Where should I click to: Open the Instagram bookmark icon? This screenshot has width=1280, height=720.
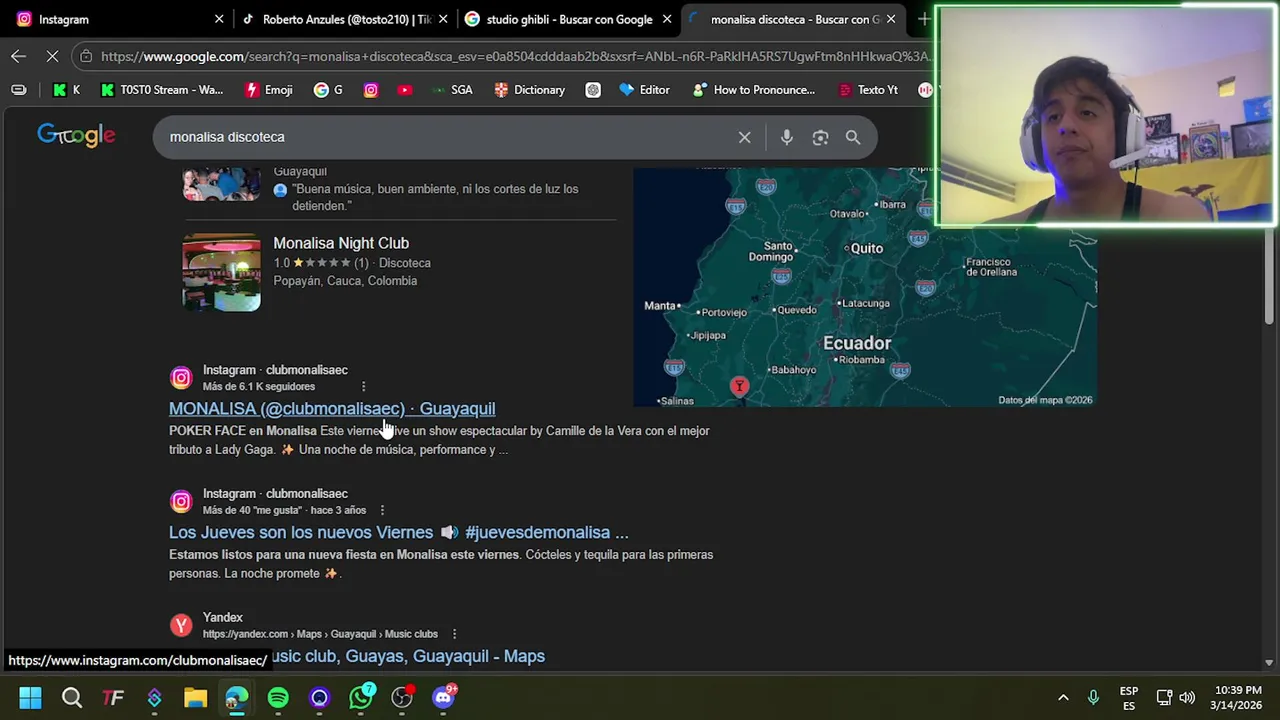[371, 90]
